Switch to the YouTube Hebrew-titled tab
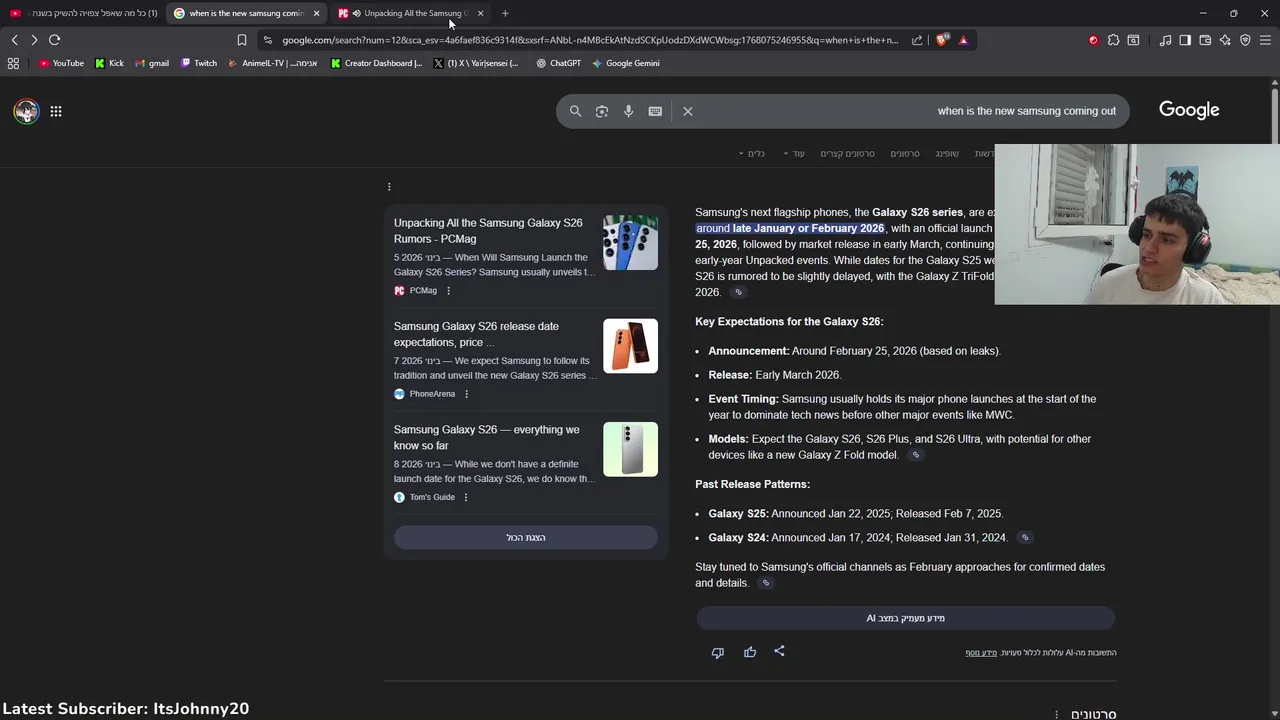 pyautogui.click(x=84, y=13)
